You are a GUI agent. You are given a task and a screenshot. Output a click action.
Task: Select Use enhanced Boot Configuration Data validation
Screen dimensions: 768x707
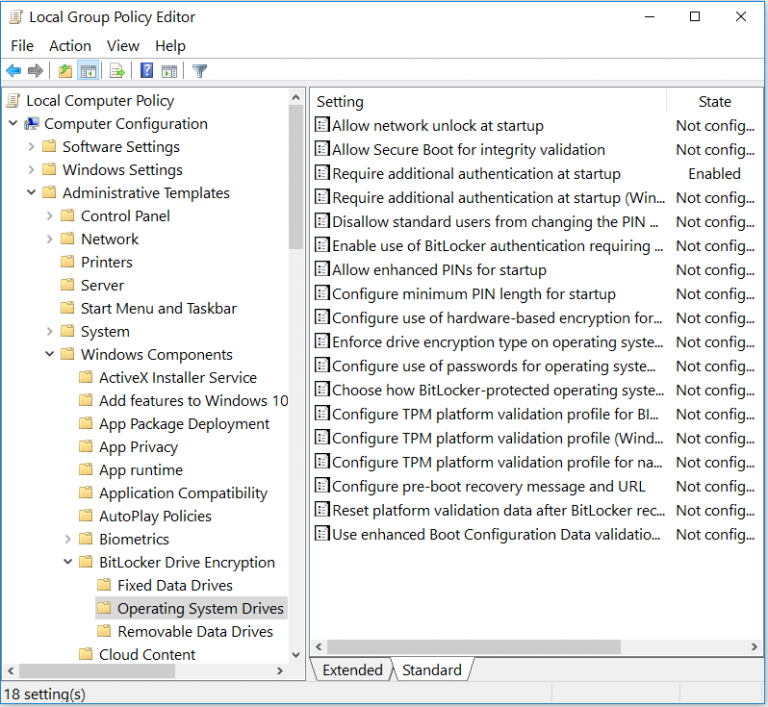pos(496,534)
